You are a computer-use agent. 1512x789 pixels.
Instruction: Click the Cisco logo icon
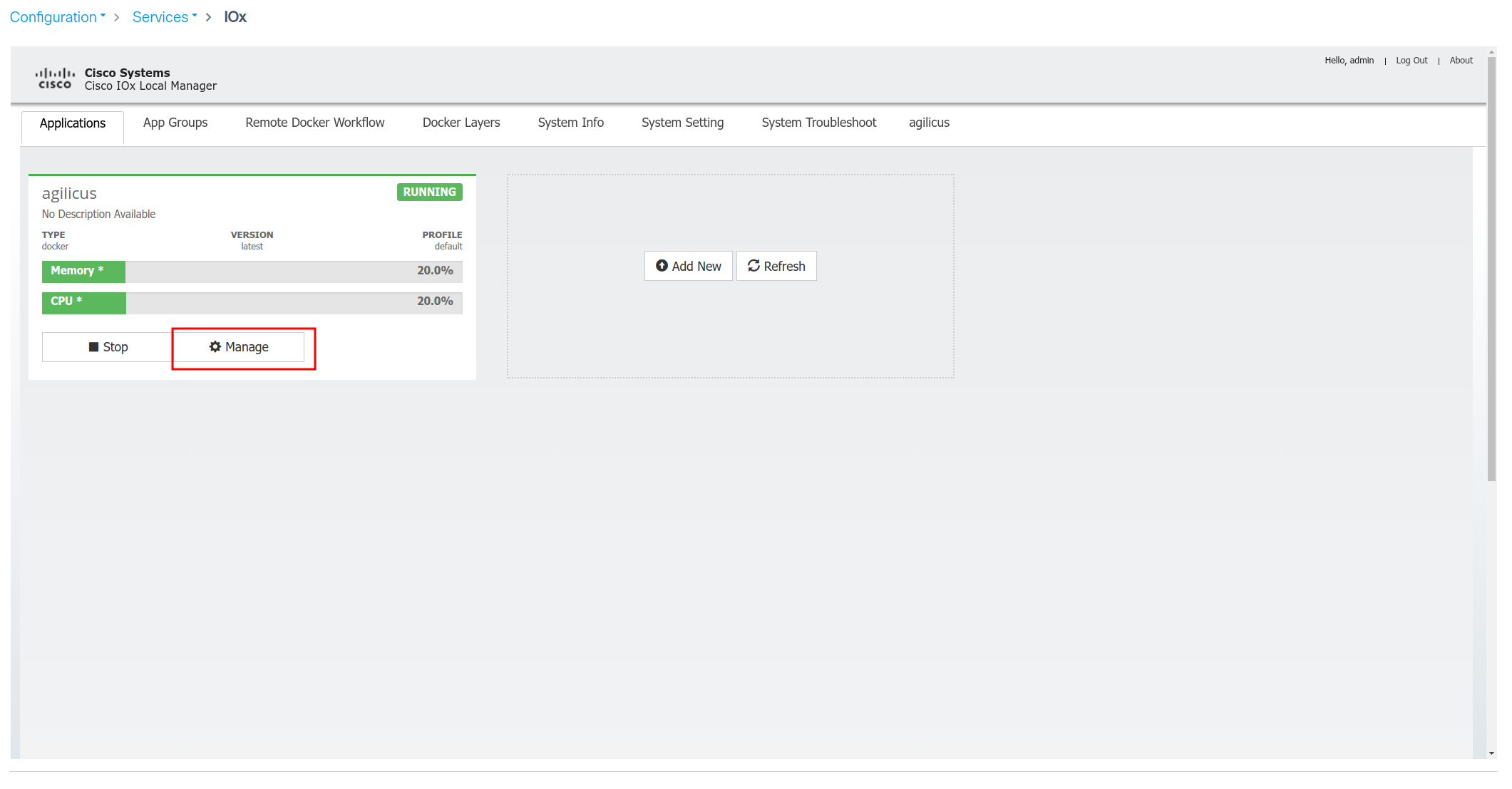[x=55, y=78]
